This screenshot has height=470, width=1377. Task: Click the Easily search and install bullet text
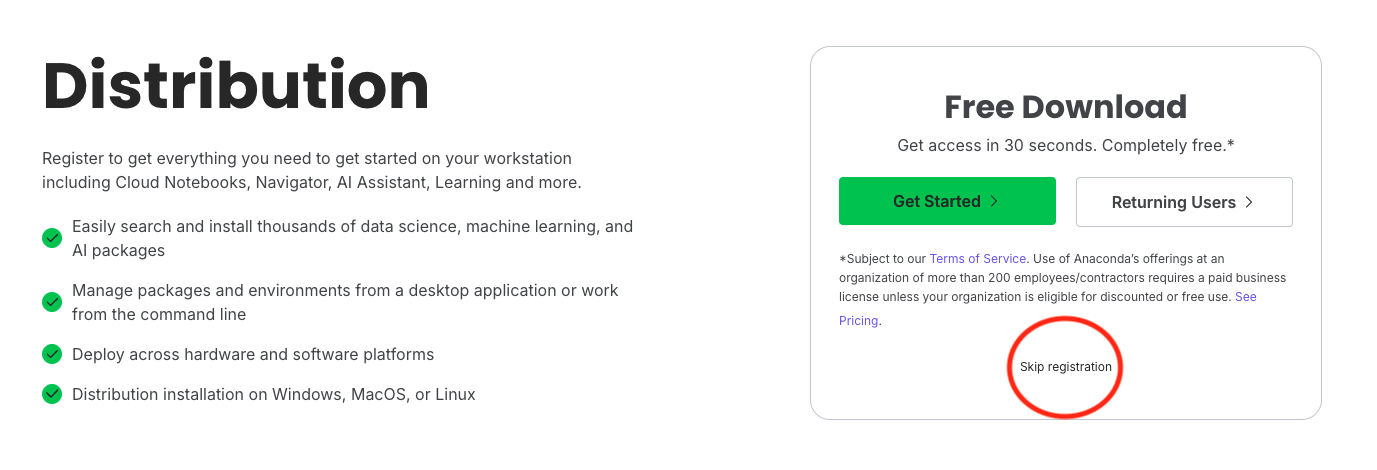(353, 238)
